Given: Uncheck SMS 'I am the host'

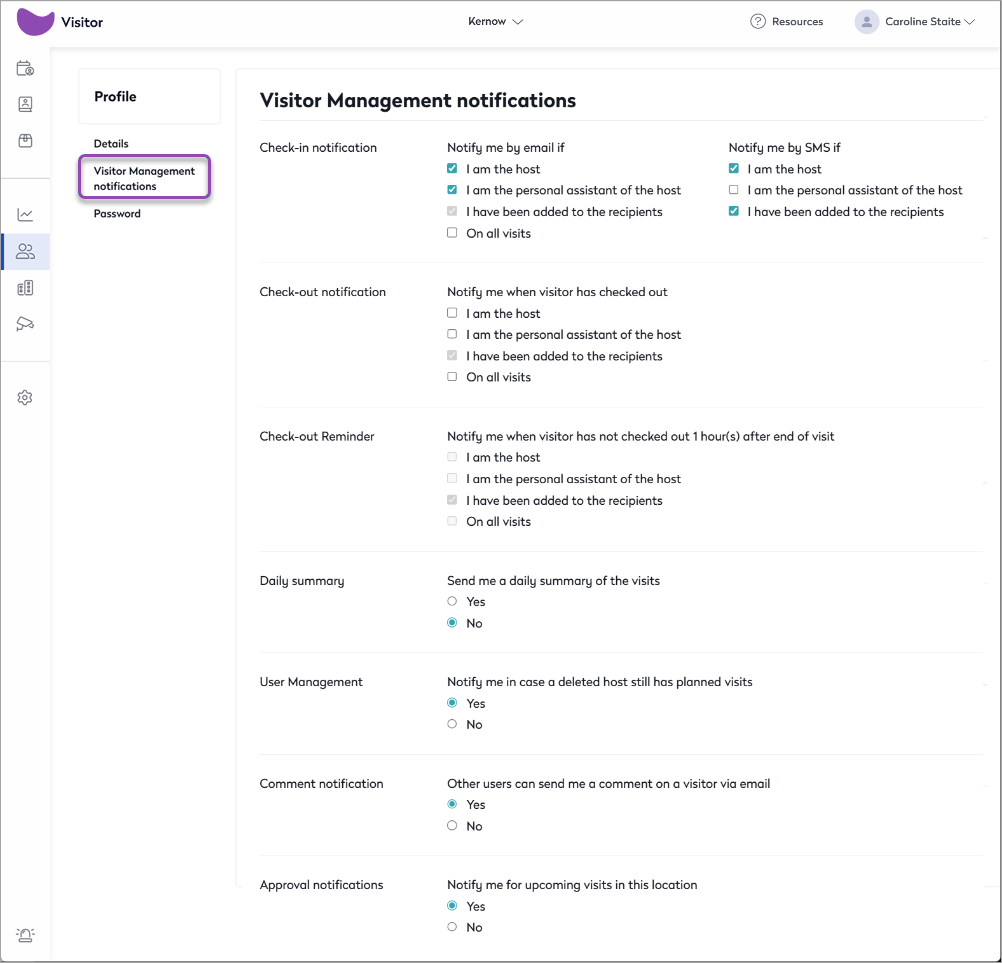Looking at the screenshot, I should coord(734,168).
